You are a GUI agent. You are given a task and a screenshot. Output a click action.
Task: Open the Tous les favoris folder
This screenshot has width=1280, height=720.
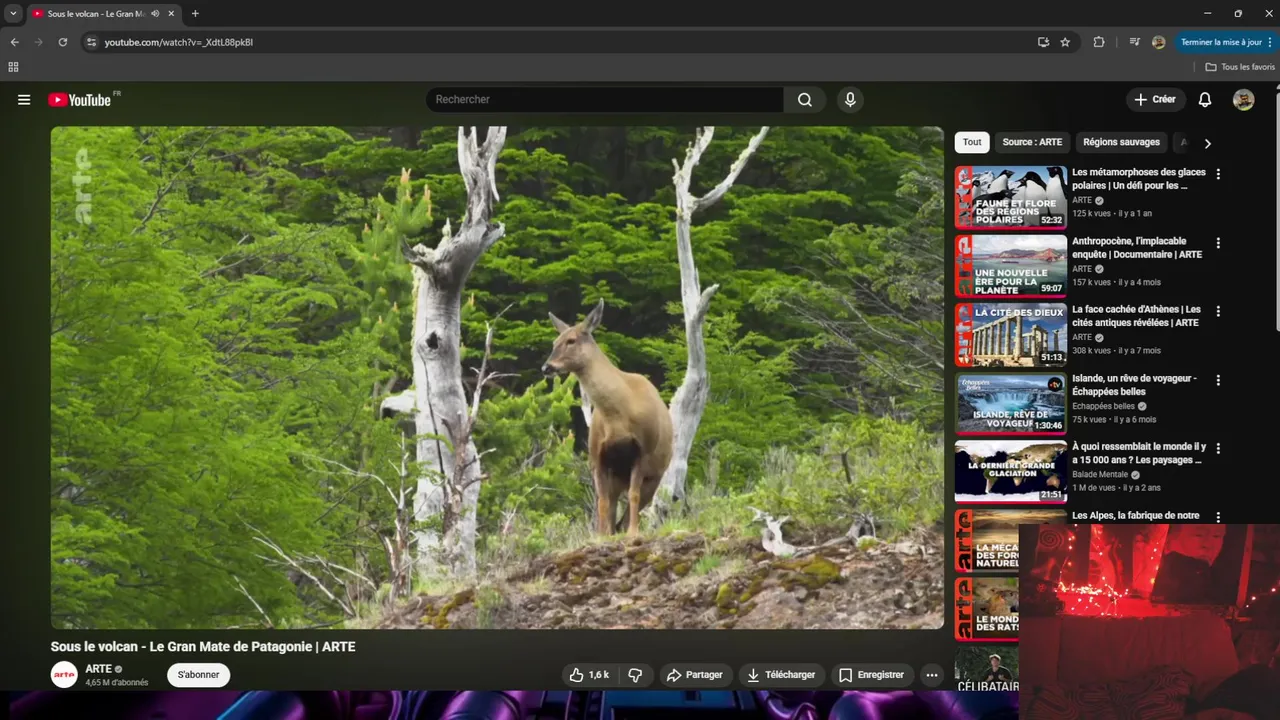(1240, 67)
